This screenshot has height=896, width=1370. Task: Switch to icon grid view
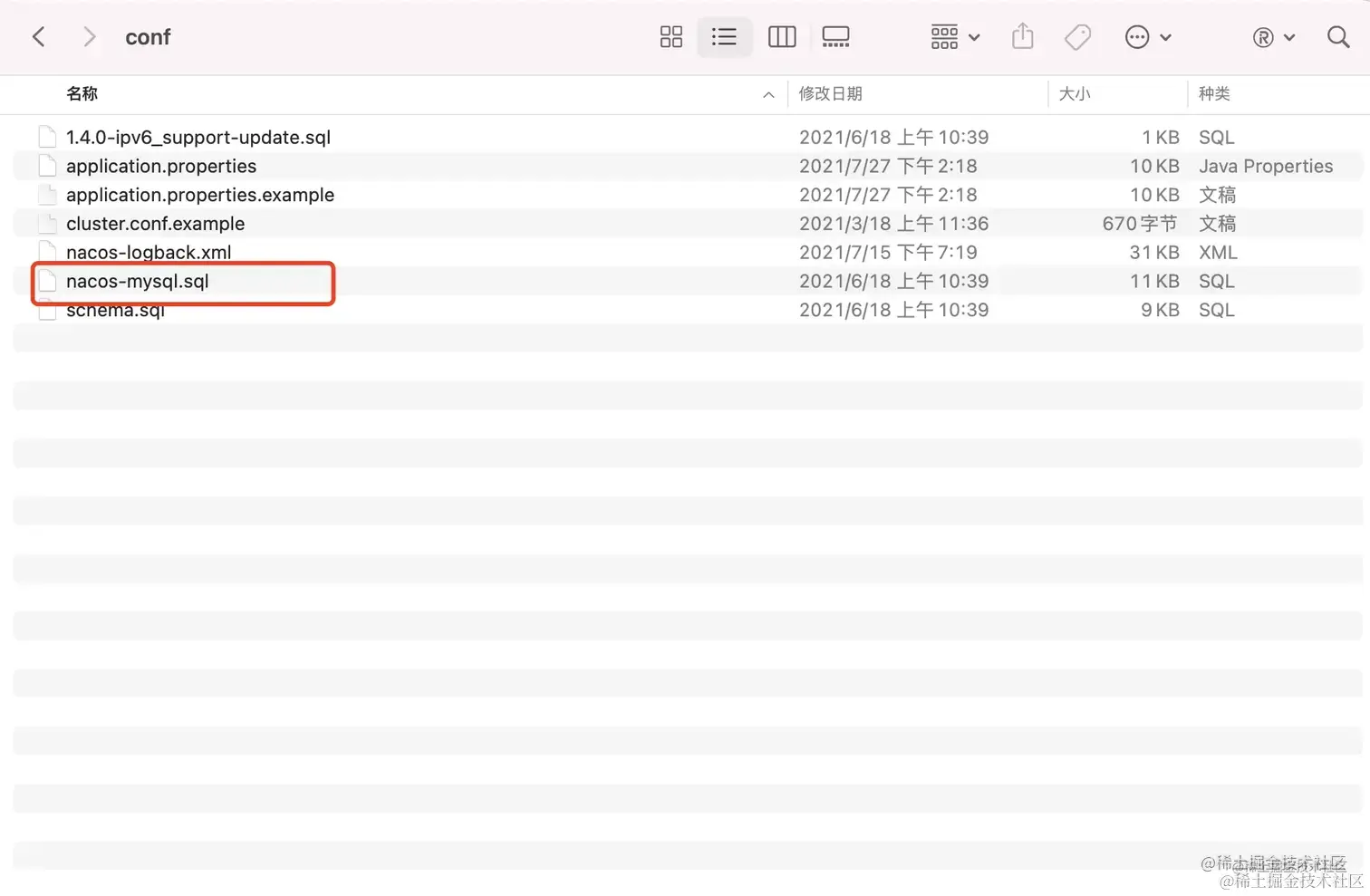671,37
